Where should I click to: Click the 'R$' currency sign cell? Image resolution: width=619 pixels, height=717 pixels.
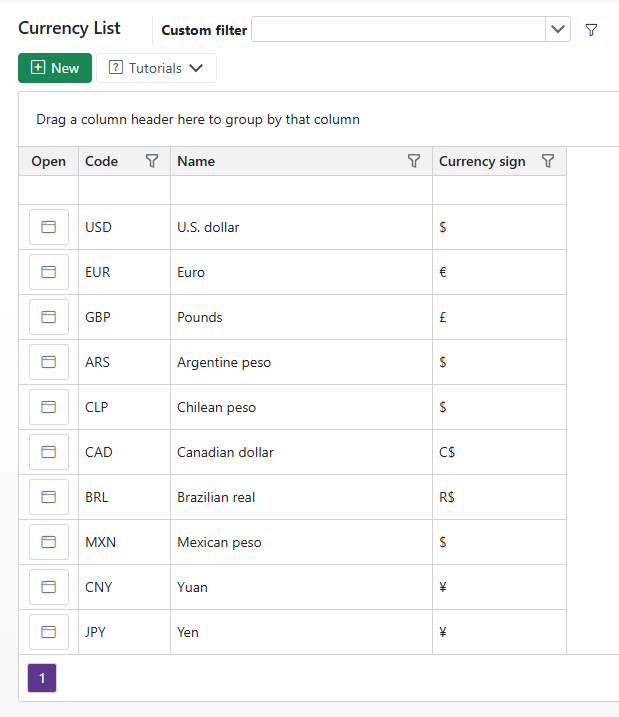(x=499, y=497)
